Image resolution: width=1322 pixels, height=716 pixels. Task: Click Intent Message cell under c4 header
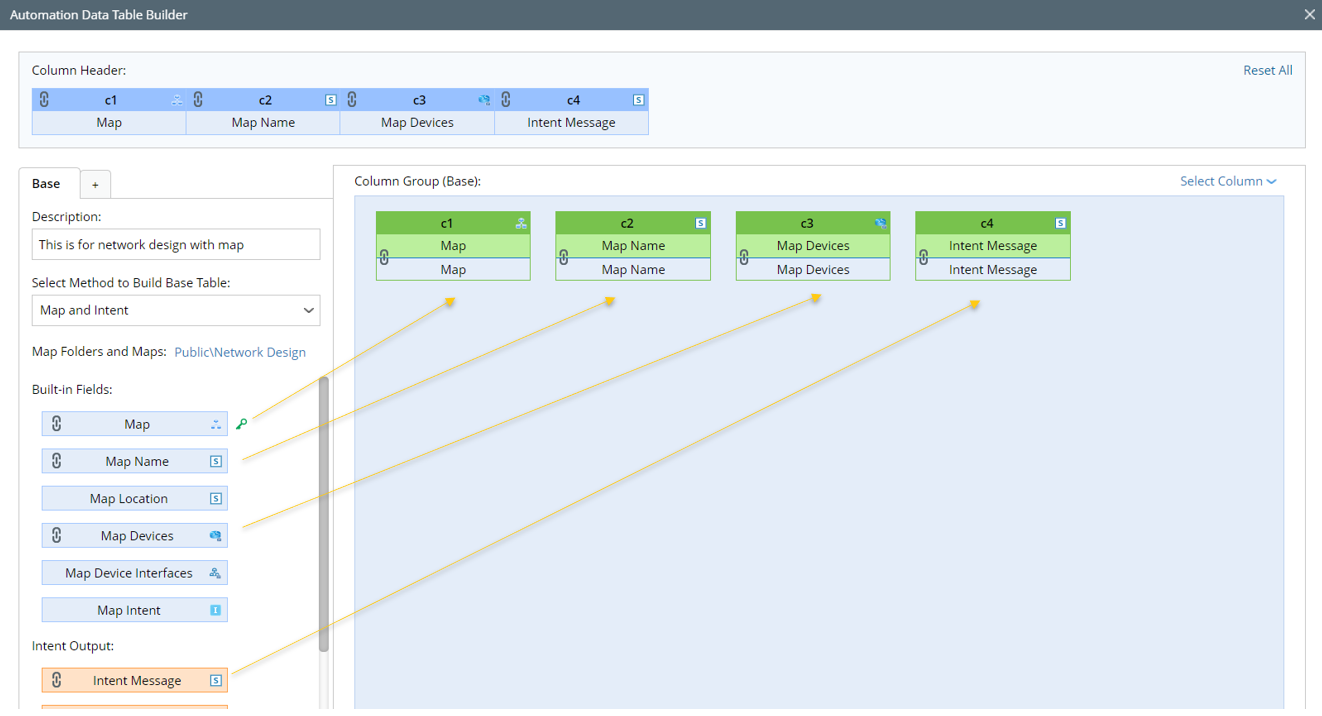[571, 122]
